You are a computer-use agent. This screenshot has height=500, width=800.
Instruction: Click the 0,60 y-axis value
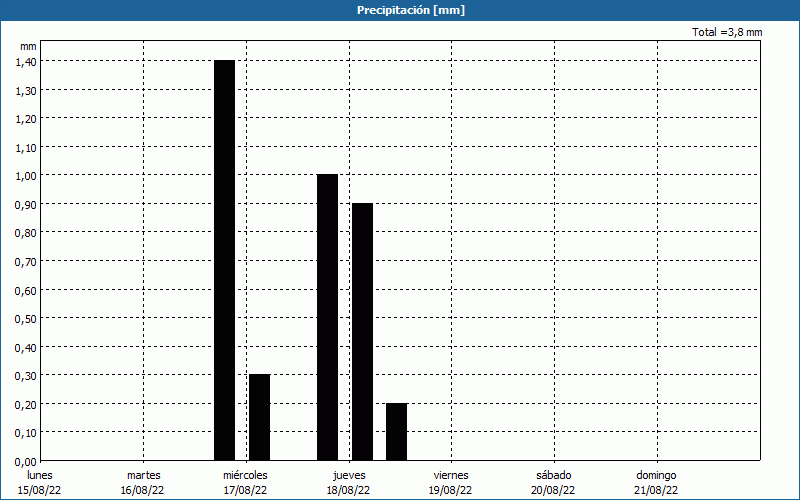click(x=26, y=290)
